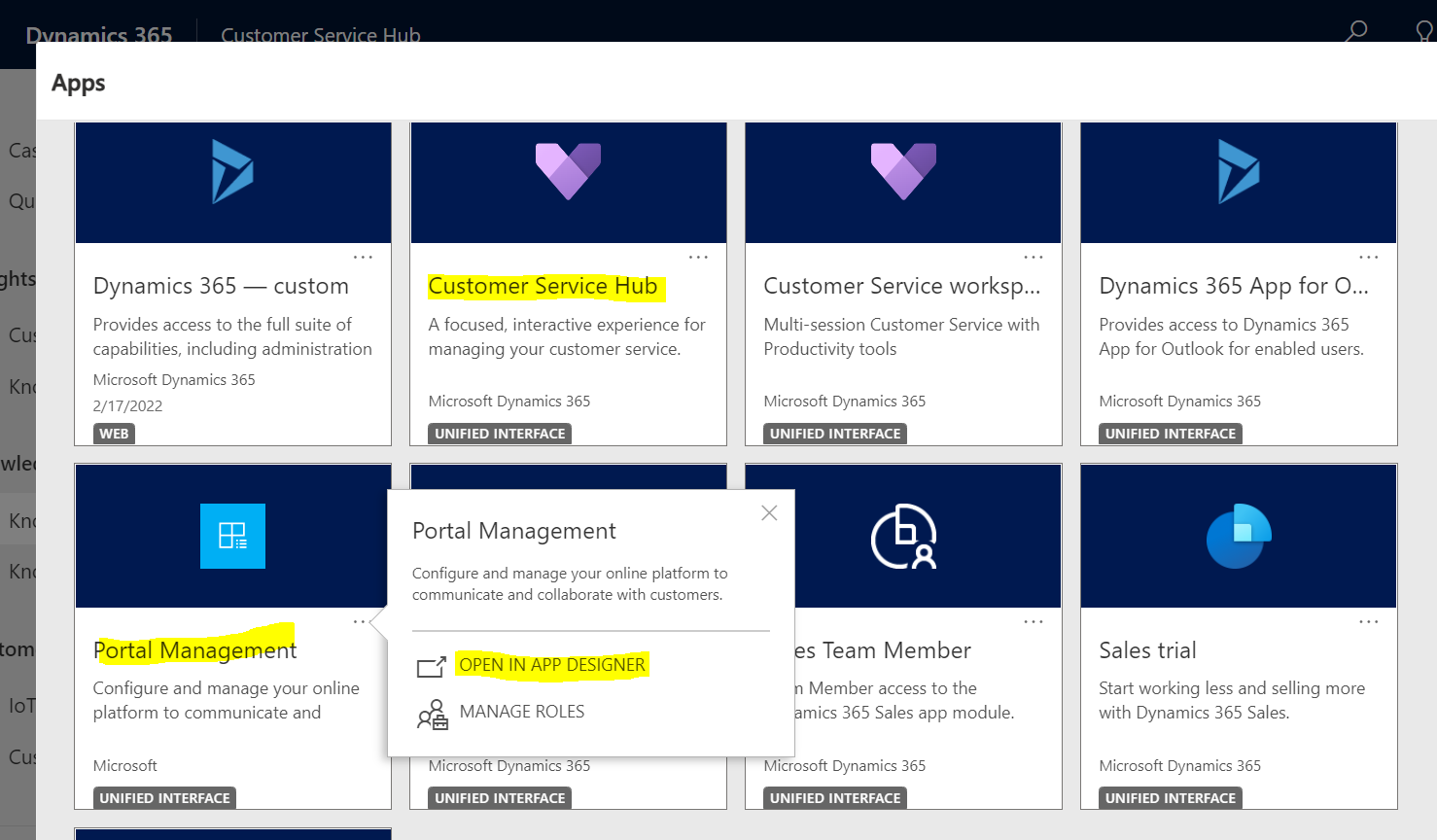
Task: Open the Customer Service workspace title
Action: tap(902, 286)
